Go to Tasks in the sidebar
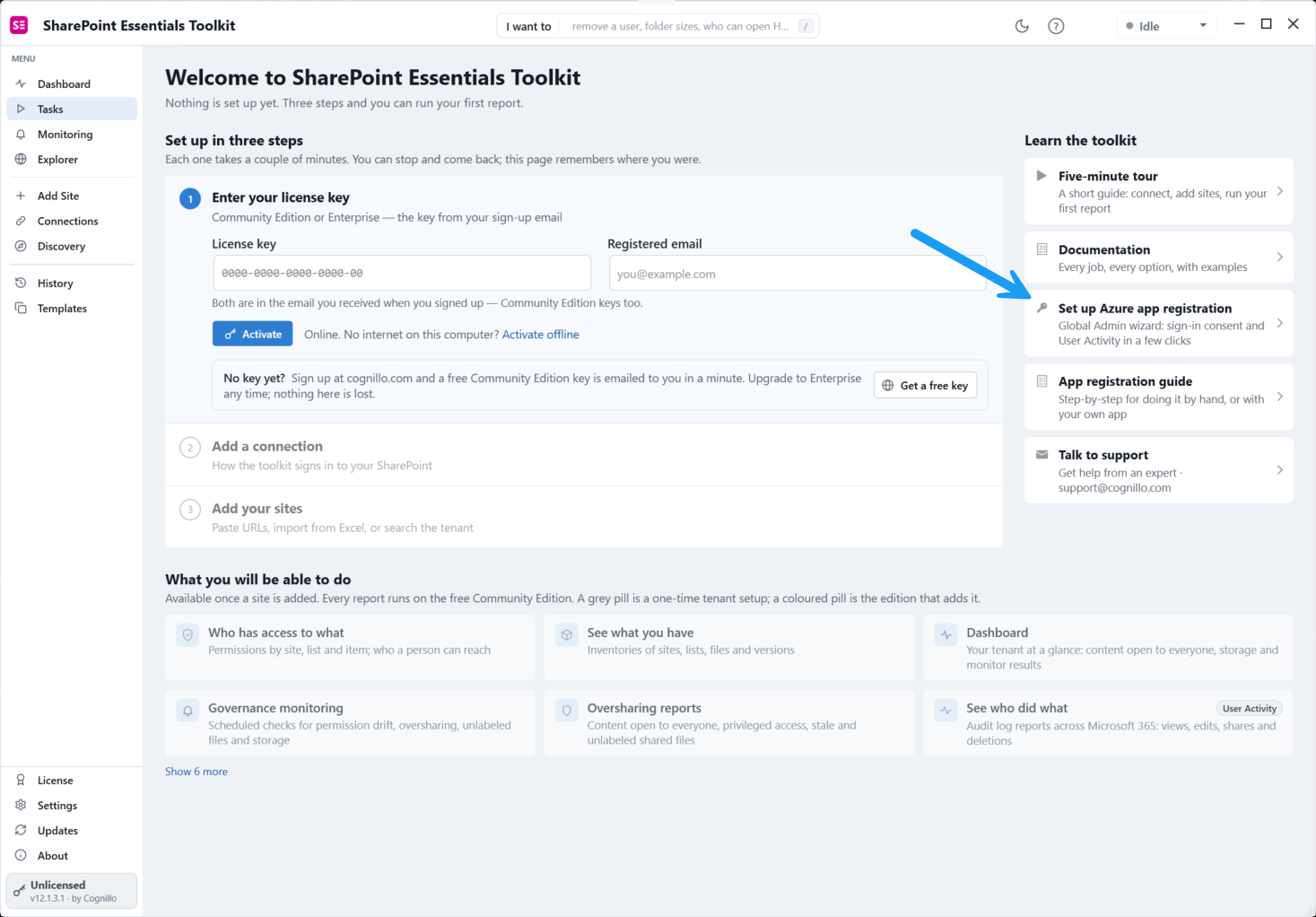 pos(72,109)
